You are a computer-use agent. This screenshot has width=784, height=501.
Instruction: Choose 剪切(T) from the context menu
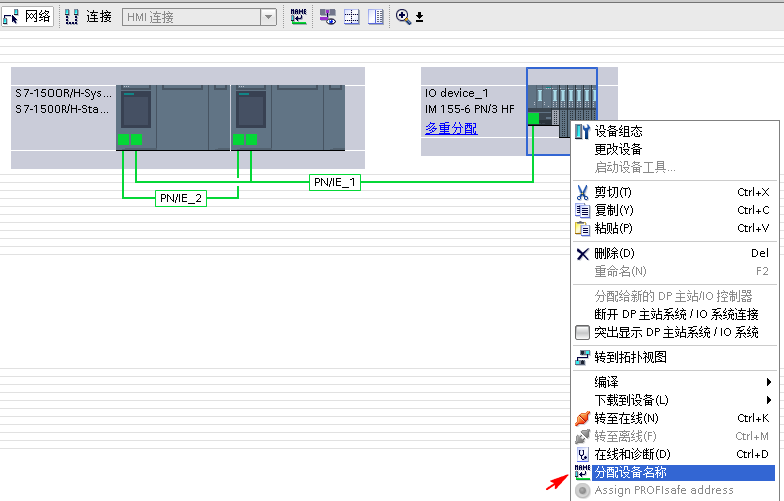coord(675,192)
